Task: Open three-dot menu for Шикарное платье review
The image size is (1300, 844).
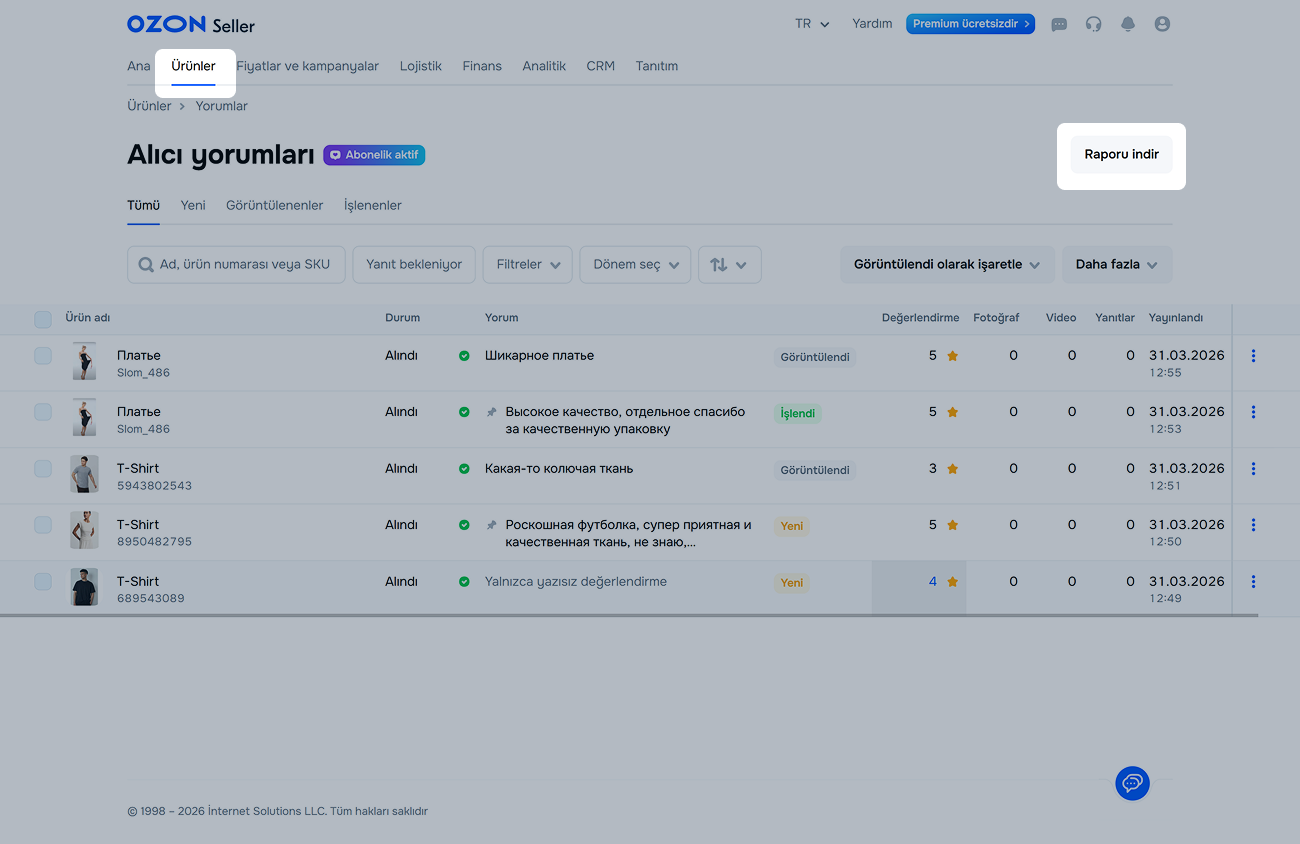Action: point(1253,356)
